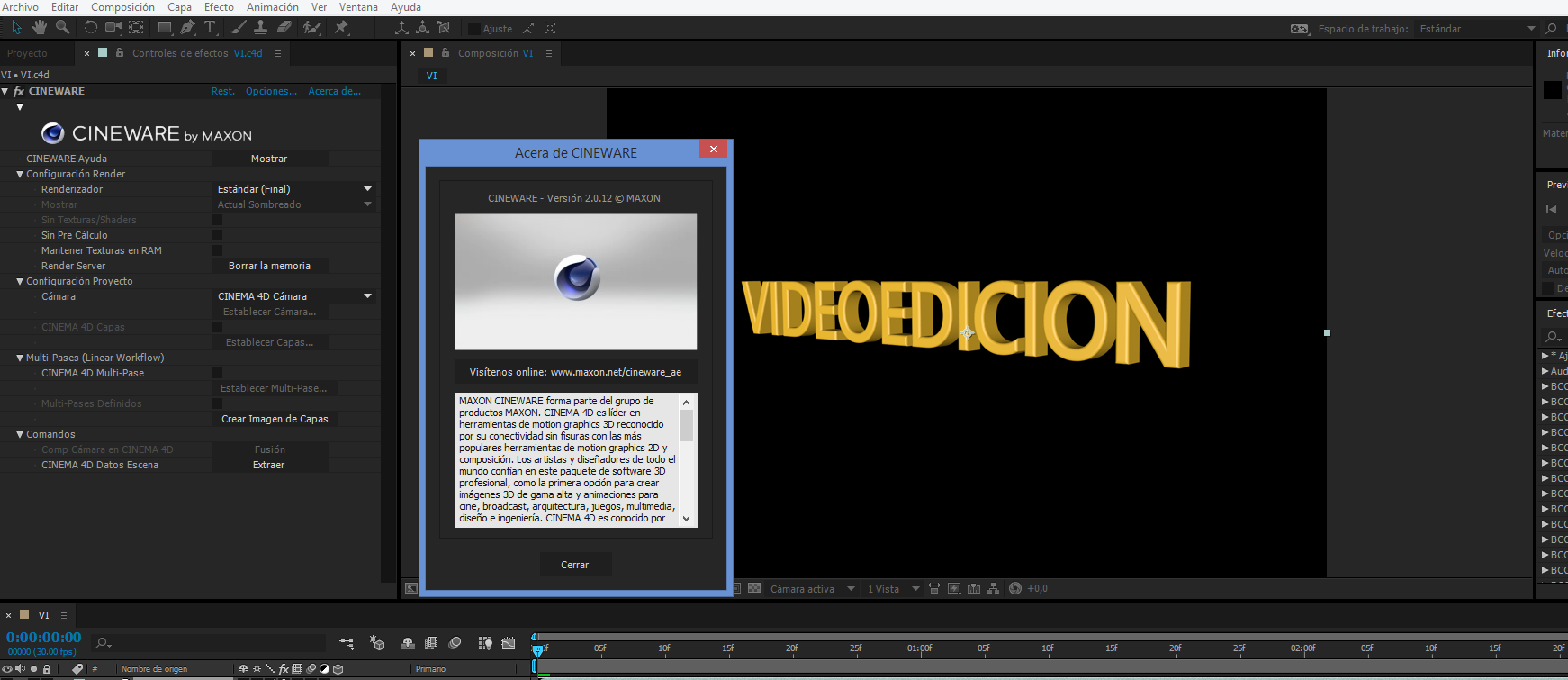This screenshot has height=680, width=1568.
Task: Select the Type text tool
Action: tap(210, 28)
